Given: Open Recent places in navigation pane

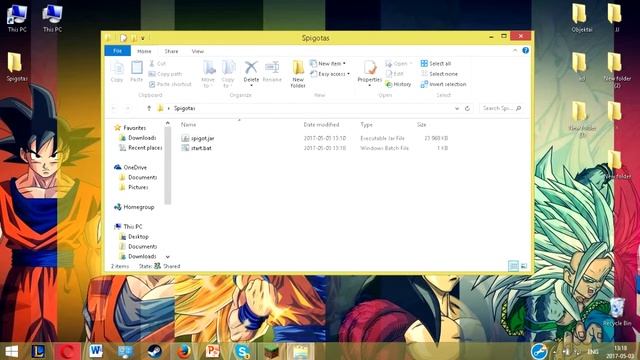Looking at the screenshot, I should [x=140, y=148].
